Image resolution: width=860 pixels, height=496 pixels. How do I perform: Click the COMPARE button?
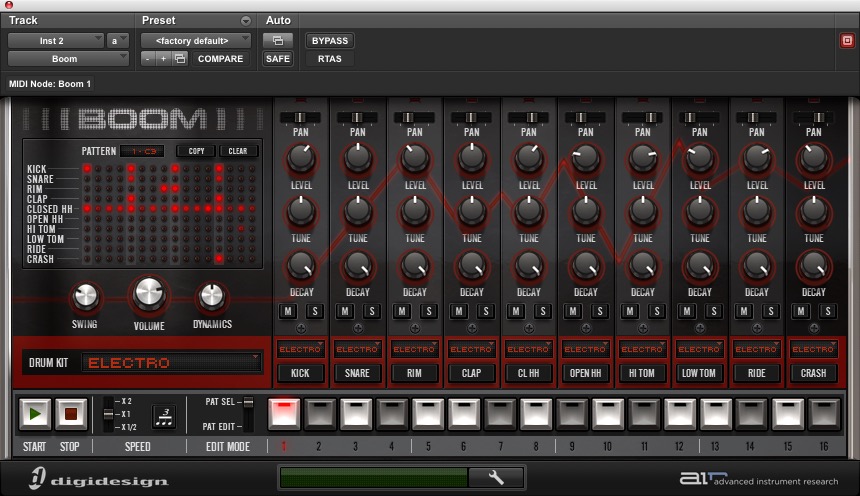tap(220, 59)
